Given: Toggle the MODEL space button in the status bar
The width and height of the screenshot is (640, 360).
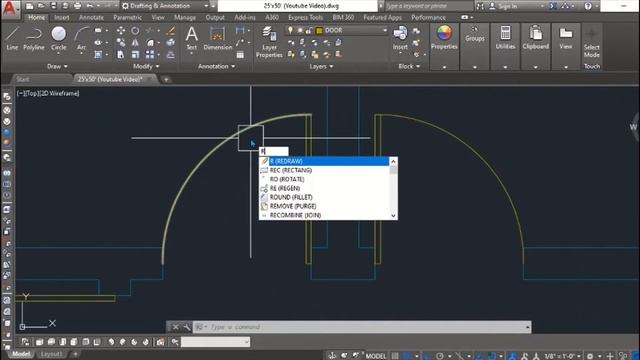Looking at the screenshot, I should (x=376, y=356).
